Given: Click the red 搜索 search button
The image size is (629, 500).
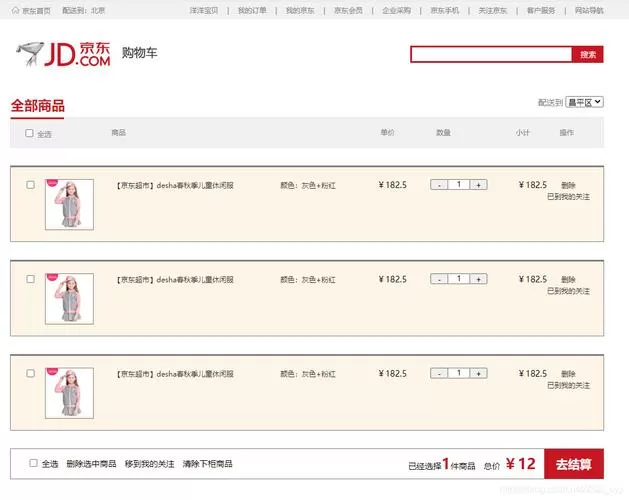Looking at the screenshot, I should pyautogui.click(x=588, y=54).
